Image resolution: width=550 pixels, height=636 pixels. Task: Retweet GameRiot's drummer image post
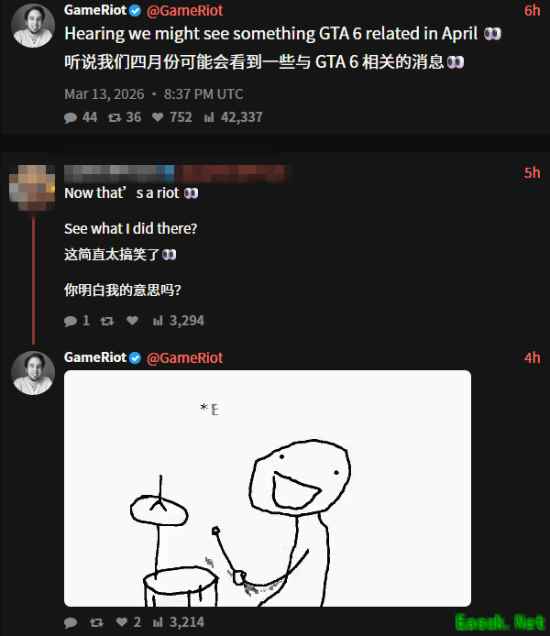tap(96, 623)
